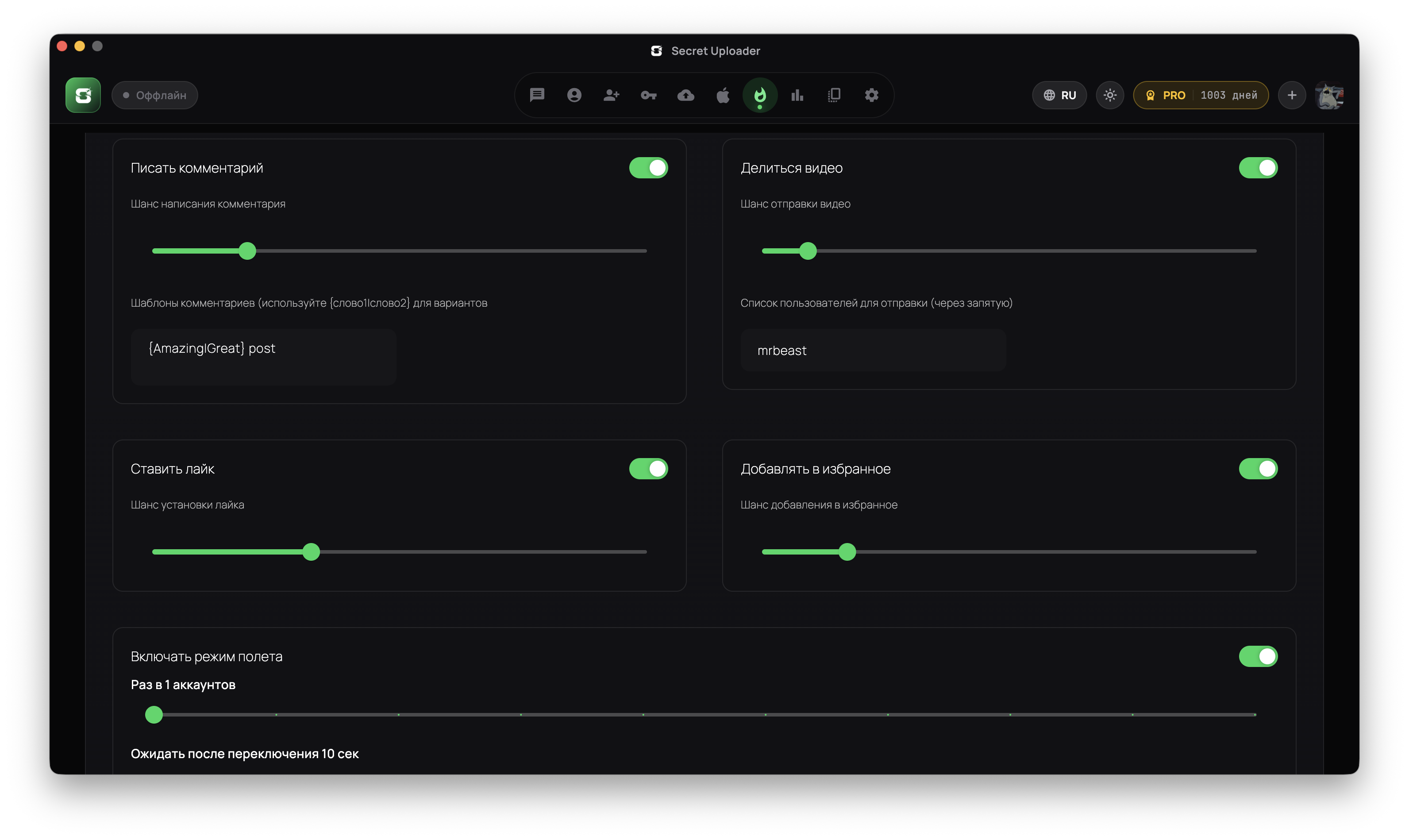Click the Apple logo icon in navigation
Image resolution: width=1409 pixels, height=840 pixels.
pyautogui.click(x=723, y=95)
